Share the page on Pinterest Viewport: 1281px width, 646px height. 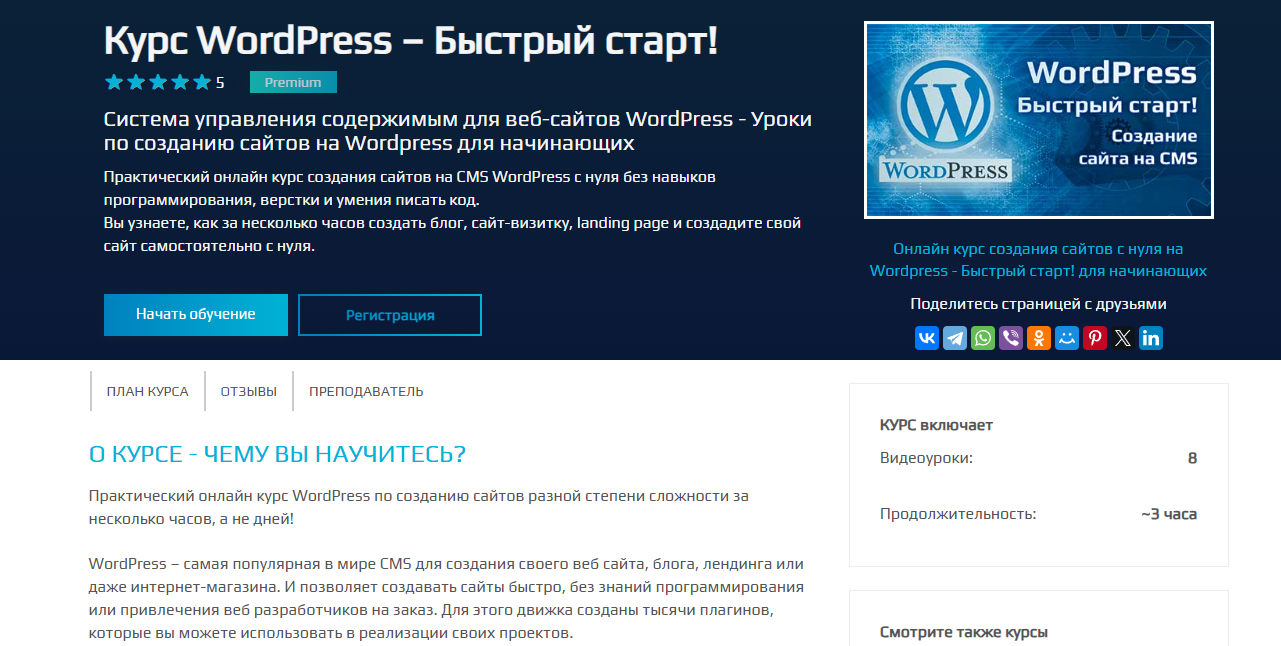click(1095, 338)
